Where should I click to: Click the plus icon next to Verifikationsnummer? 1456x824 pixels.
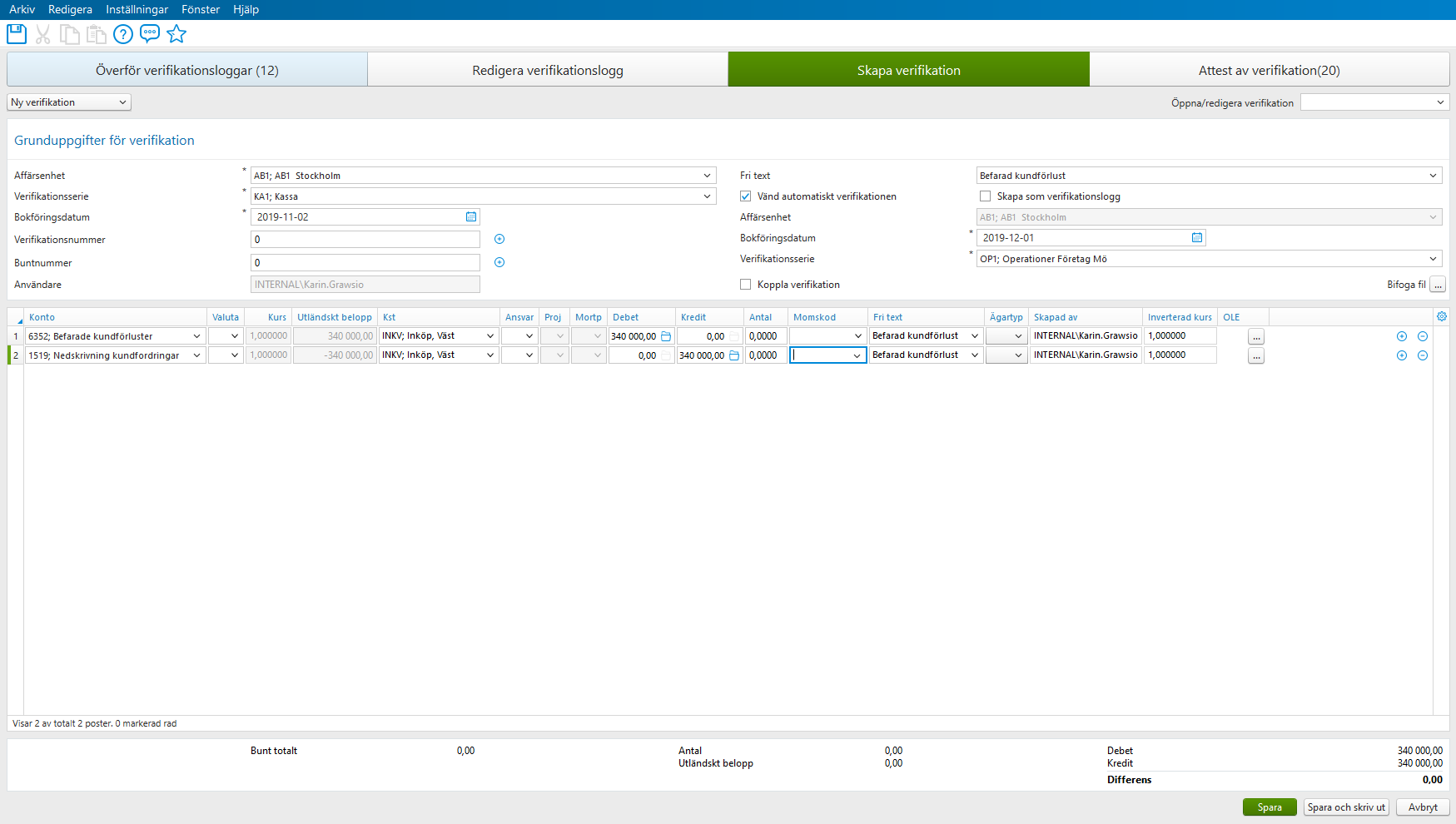coord(499,239)
